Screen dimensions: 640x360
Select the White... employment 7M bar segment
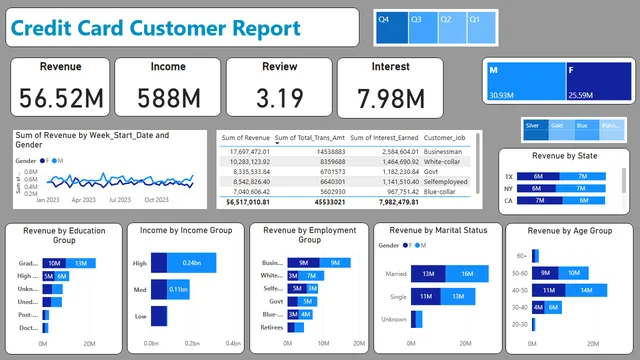[x=311, y=276]
